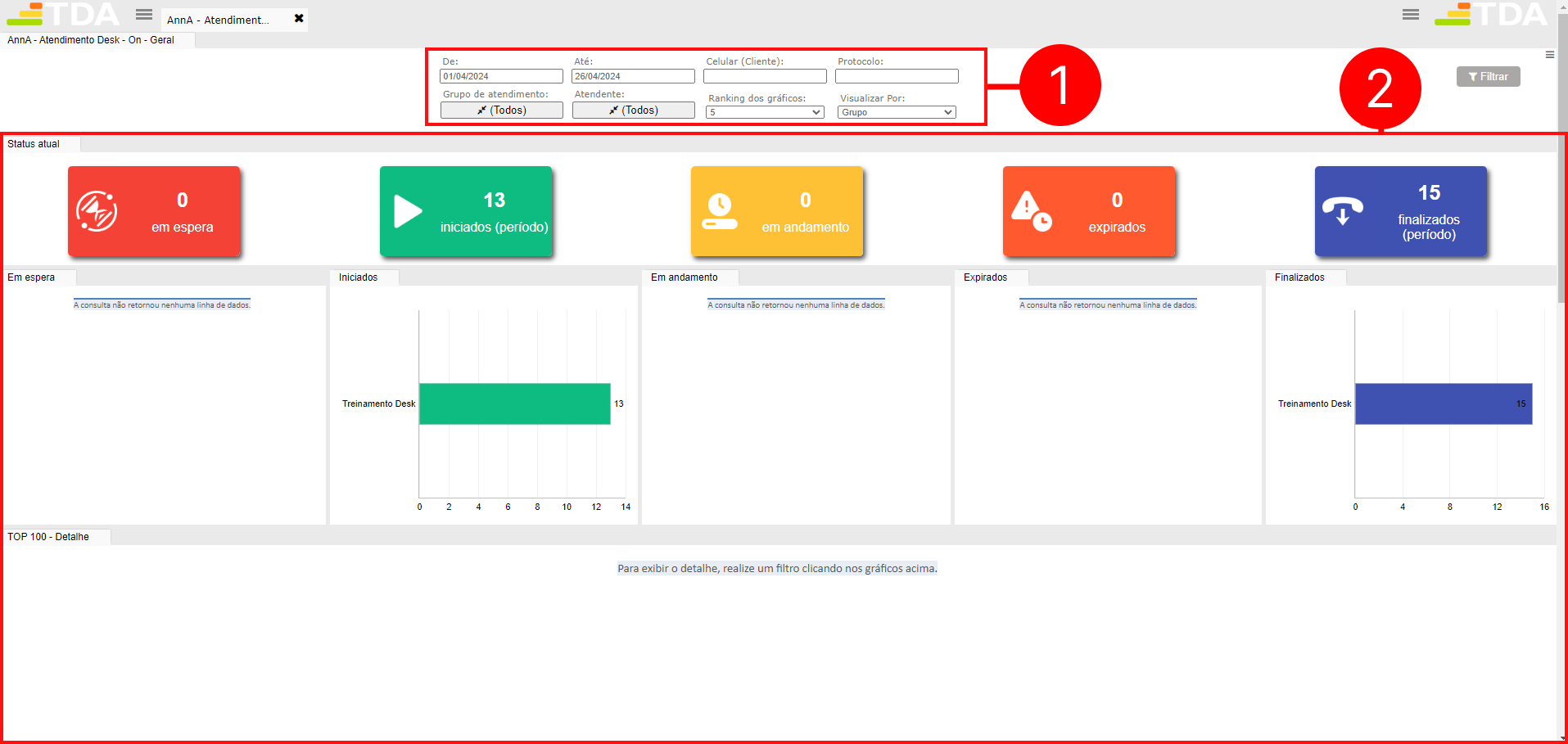The image size is (1568, 744).
Task: Open the Ranking dos gráficos dropdown
Action: coord(765,112)
